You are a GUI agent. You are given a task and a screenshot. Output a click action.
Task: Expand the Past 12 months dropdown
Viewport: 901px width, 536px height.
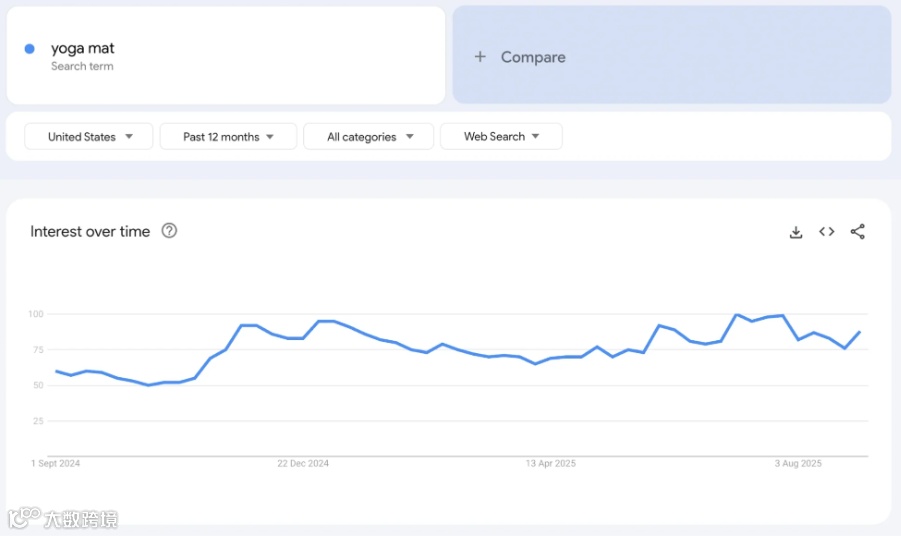click(228, 137)
